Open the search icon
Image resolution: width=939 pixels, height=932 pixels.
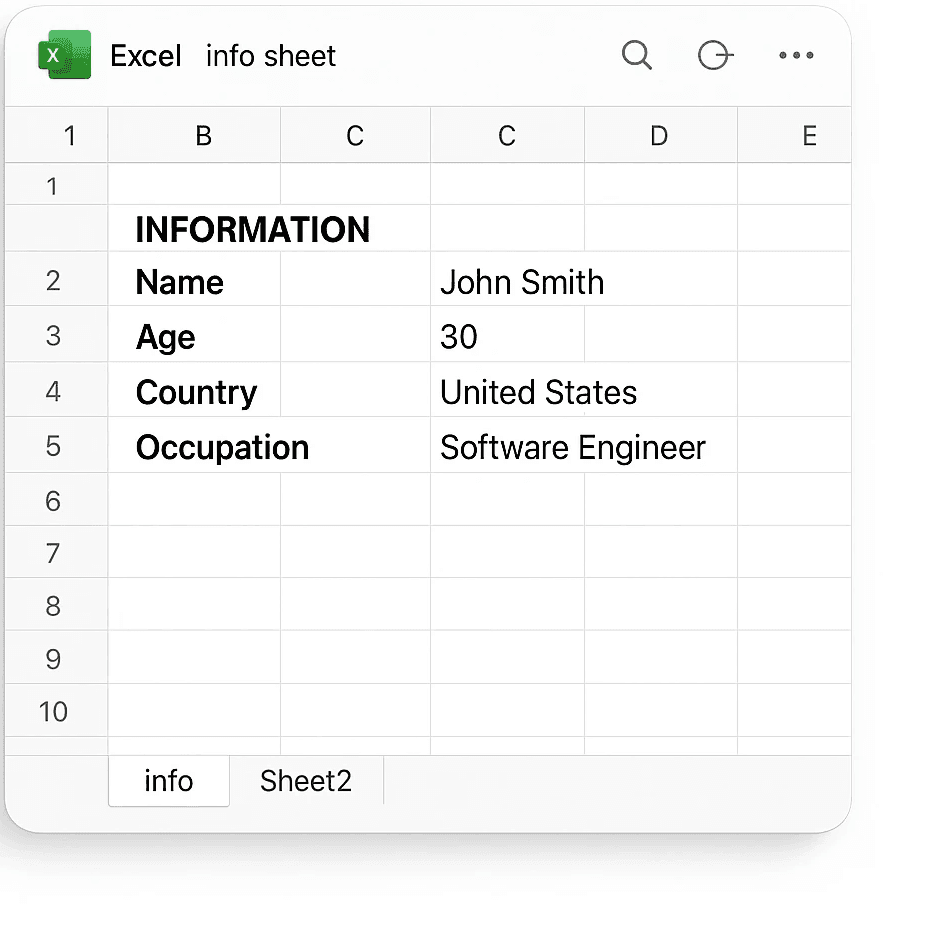pyautogui.click(x=637, y=56)
